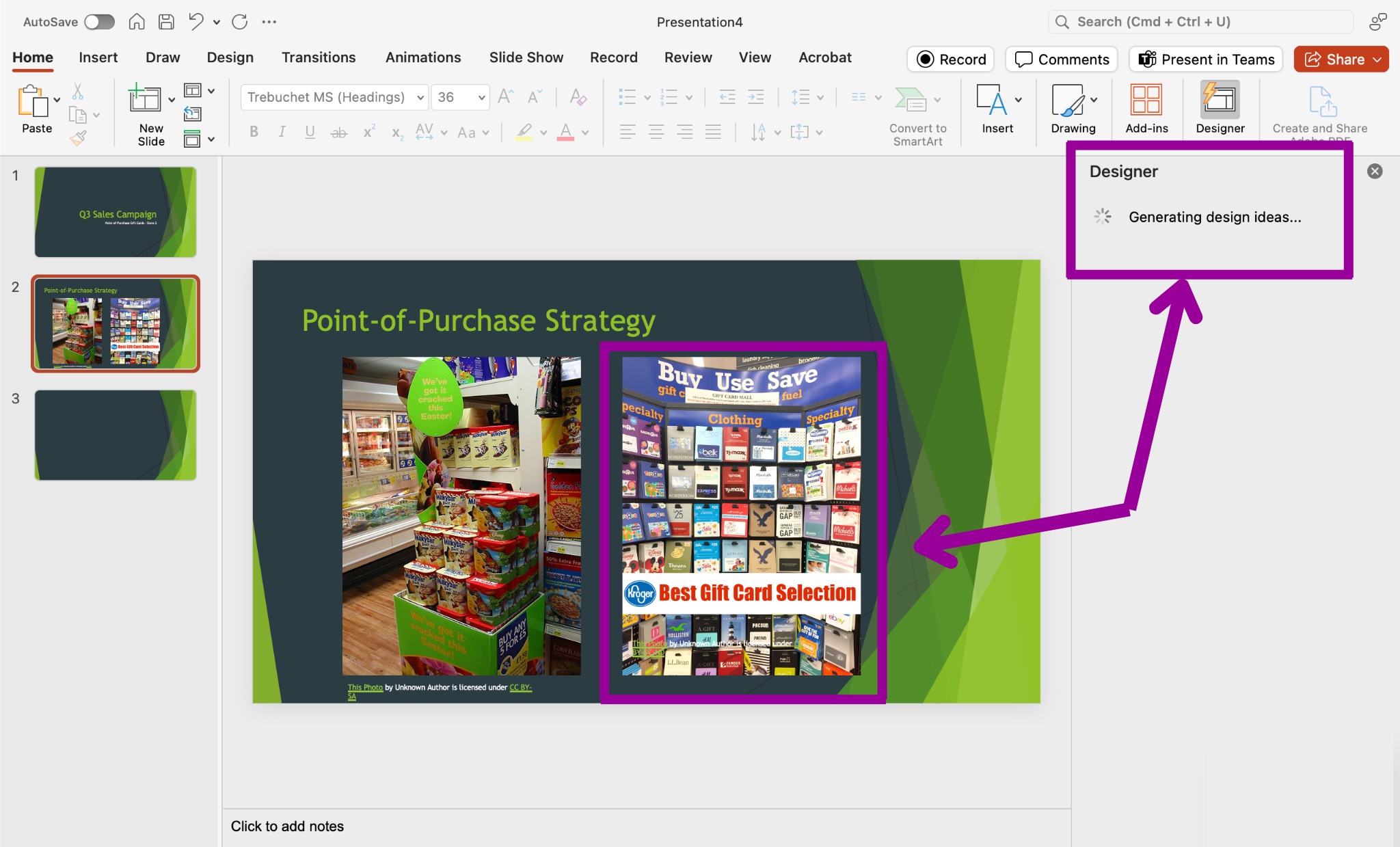Toggle Superscript formatting
The height and width of the screenshot is (847, 1400).
[x=369, y=131]
